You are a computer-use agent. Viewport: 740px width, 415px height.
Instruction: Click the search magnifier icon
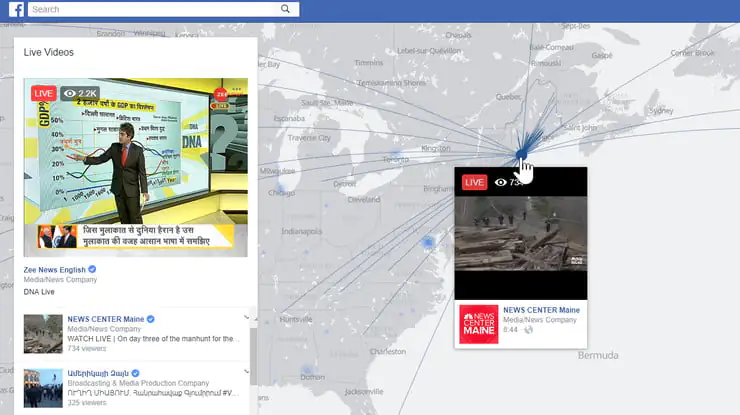coord(285,8)
